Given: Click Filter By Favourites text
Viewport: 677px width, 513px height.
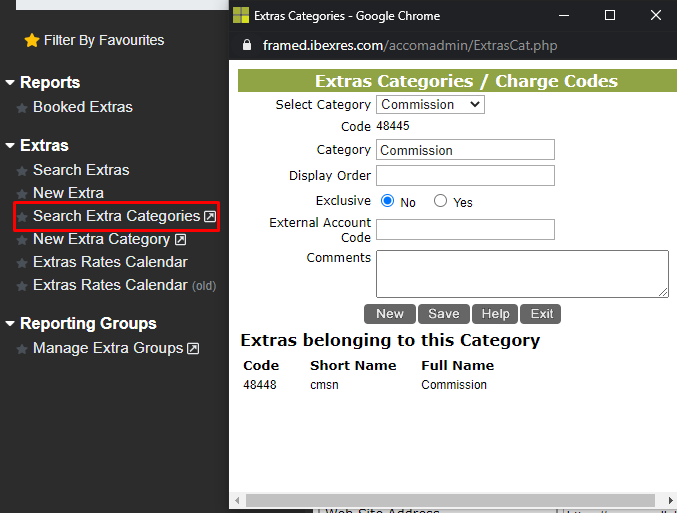Looking at the screenshot, I should (x=104, y=40).
